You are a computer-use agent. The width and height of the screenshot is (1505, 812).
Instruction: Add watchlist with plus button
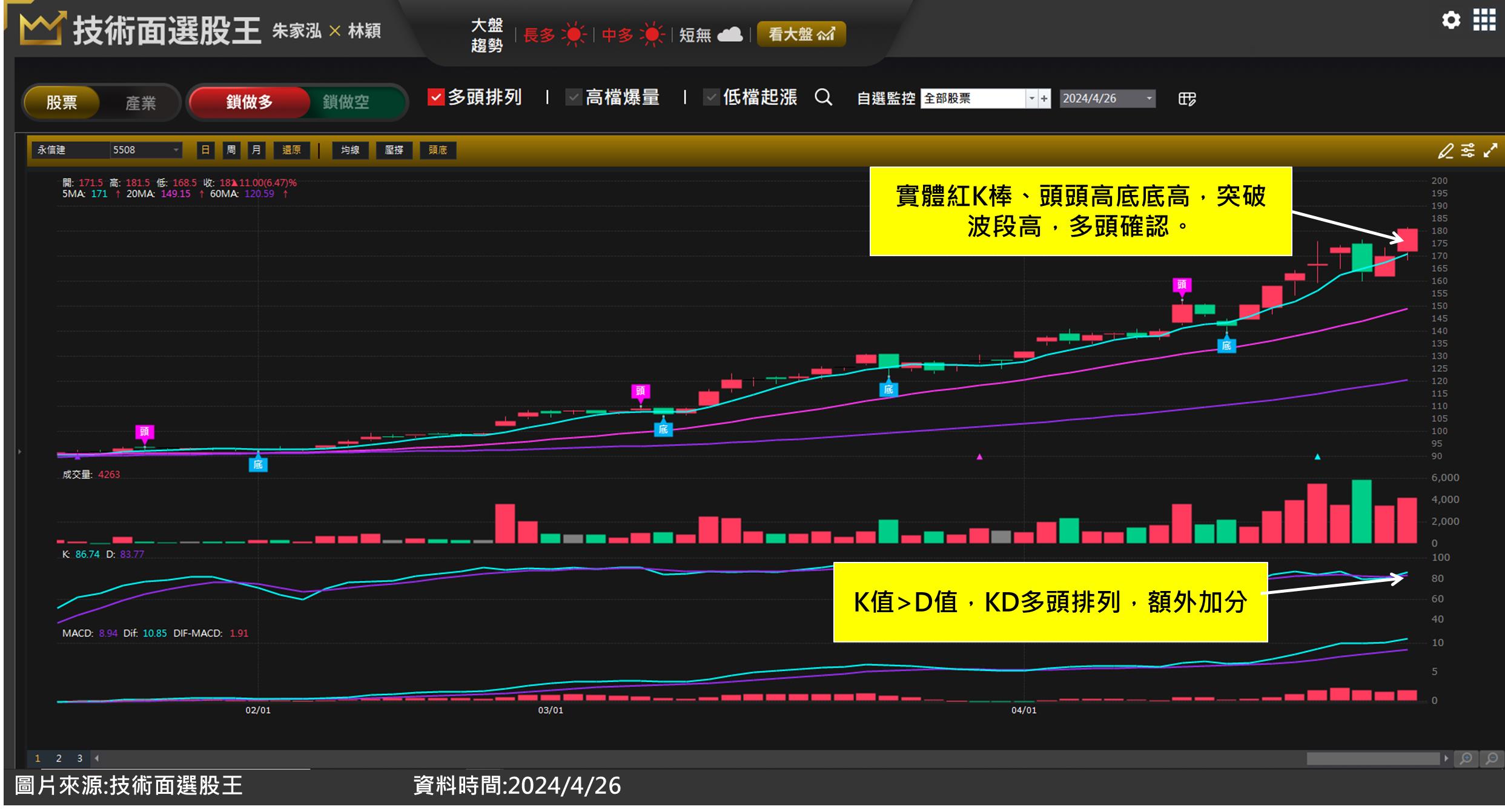coord(1044,99)
